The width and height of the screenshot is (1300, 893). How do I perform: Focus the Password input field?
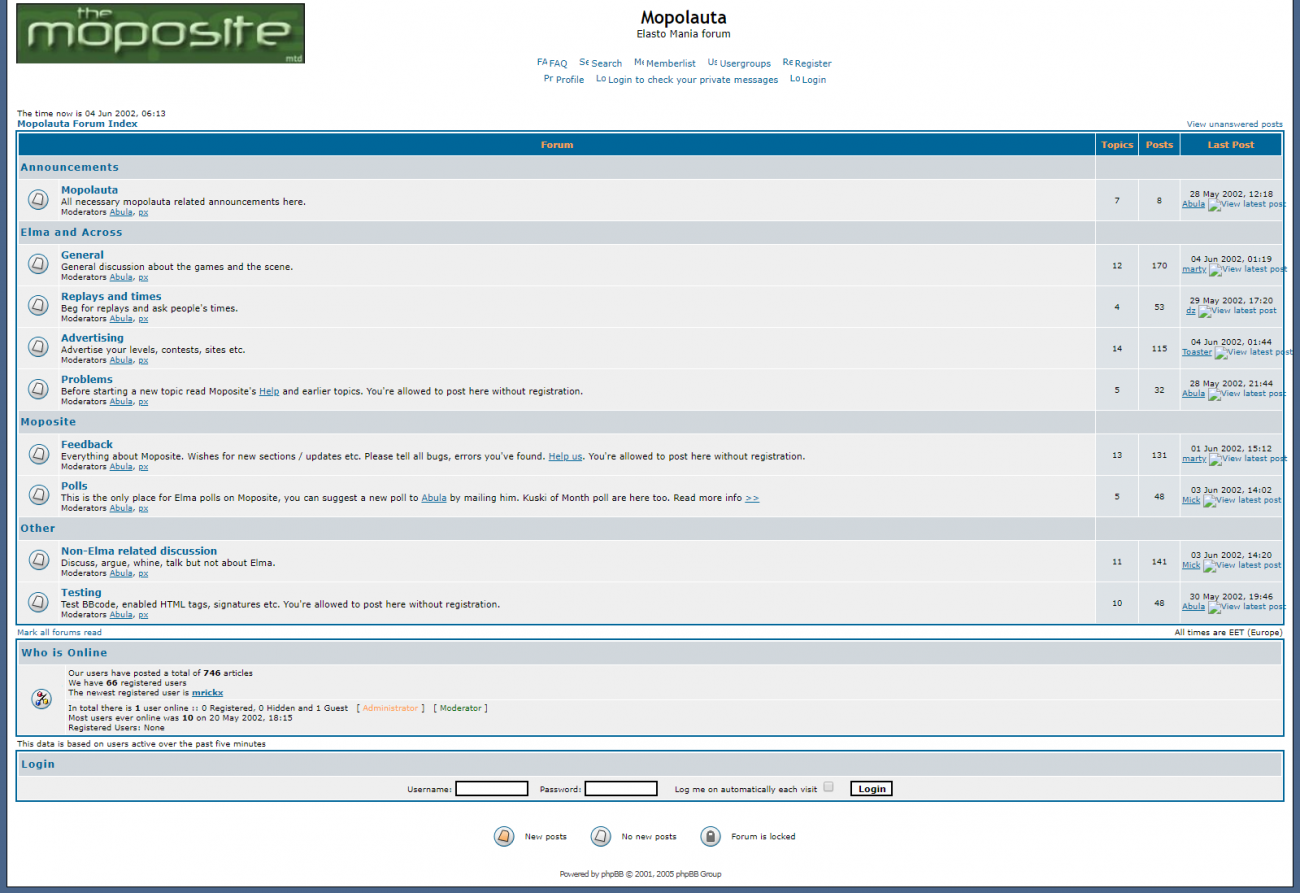tap(620, 789)
